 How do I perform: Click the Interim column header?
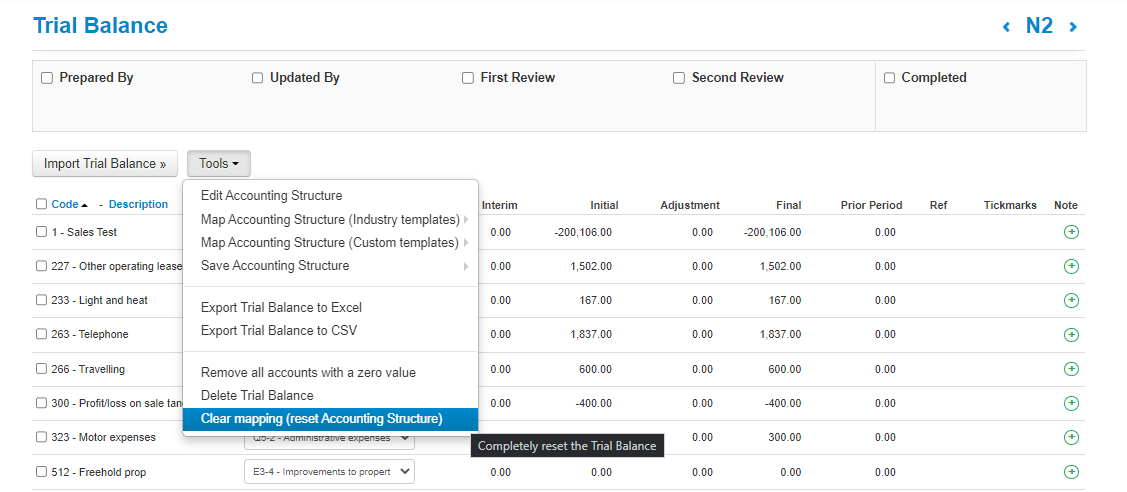point(500,205)
